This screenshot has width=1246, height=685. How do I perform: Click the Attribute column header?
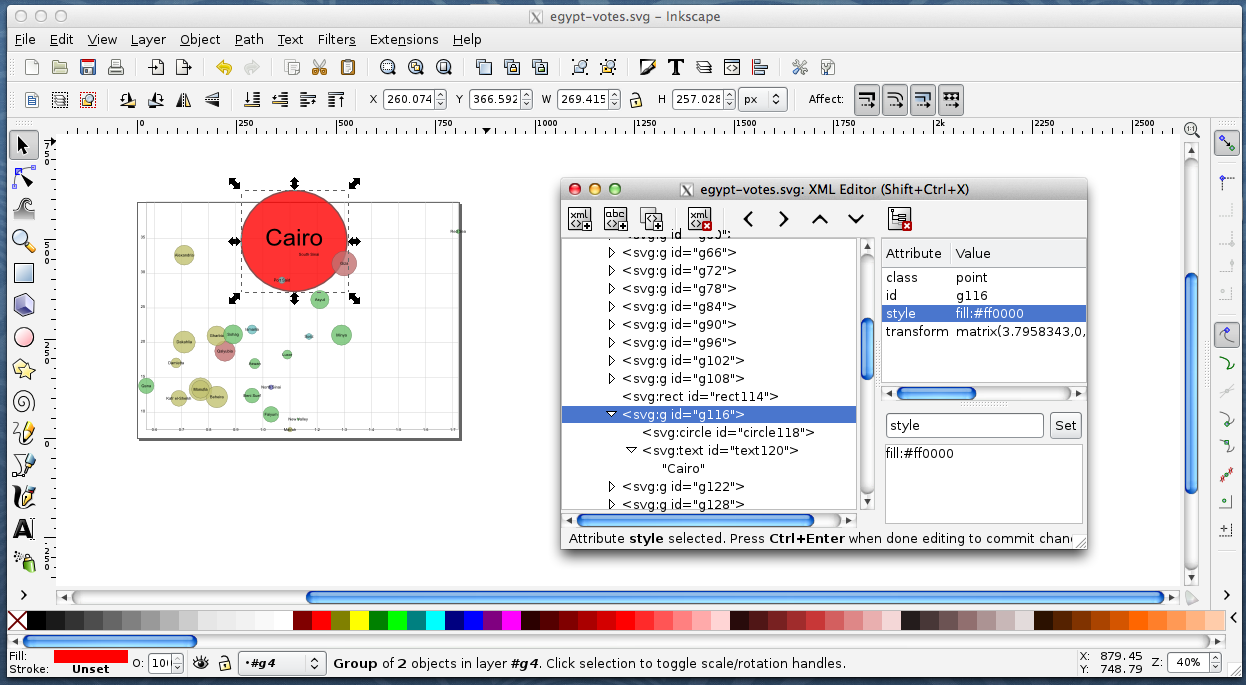[914, 254]
